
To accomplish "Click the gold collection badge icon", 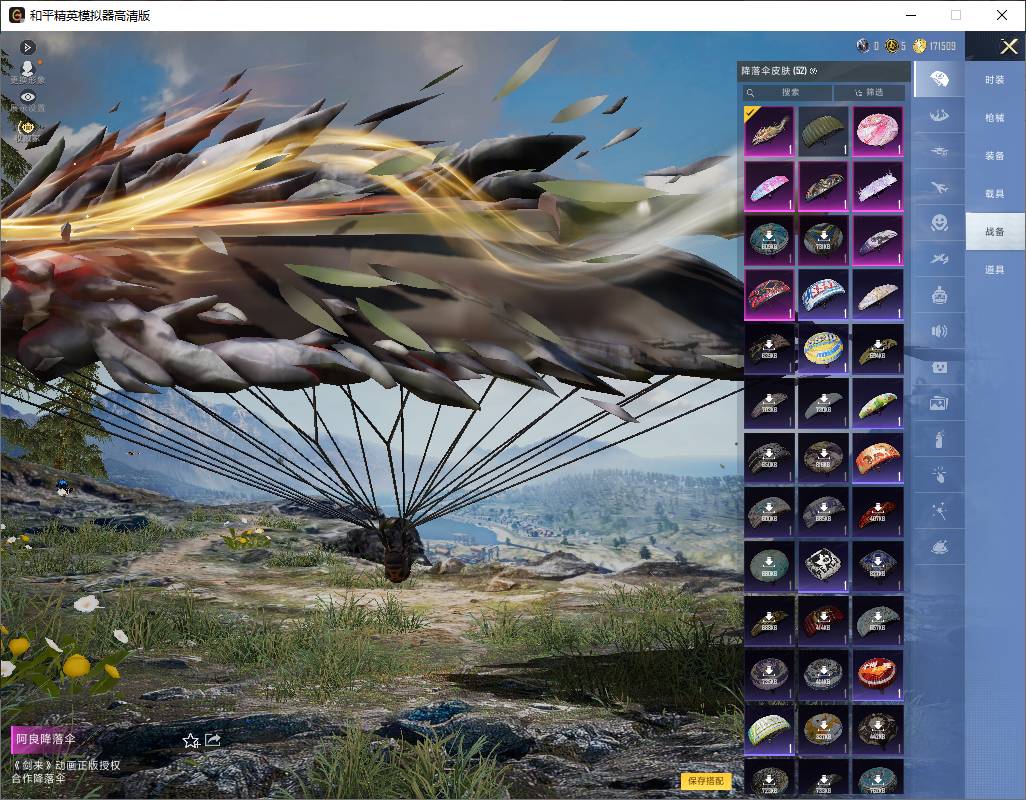I will pos(27,127).
